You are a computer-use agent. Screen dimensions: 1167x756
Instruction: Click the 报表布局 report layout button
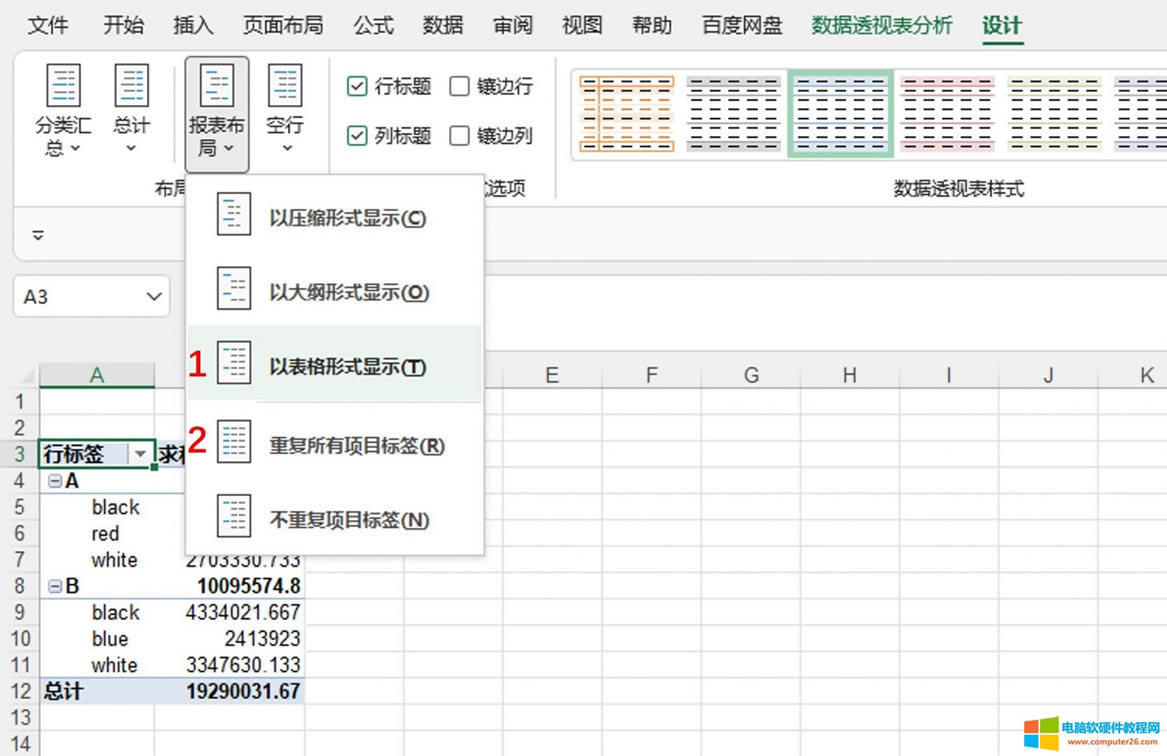click(x=217, y=112)
